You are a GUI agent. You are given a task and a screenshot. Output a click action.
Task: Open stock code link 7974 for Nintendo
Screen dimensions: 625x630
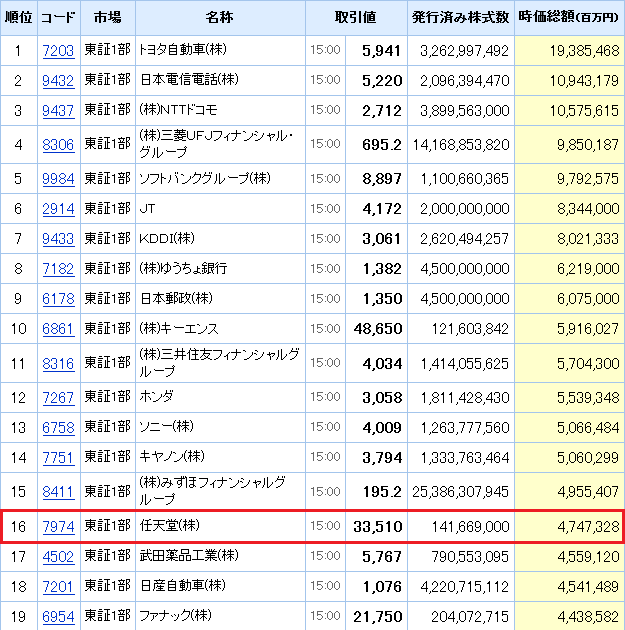point(58,527)
